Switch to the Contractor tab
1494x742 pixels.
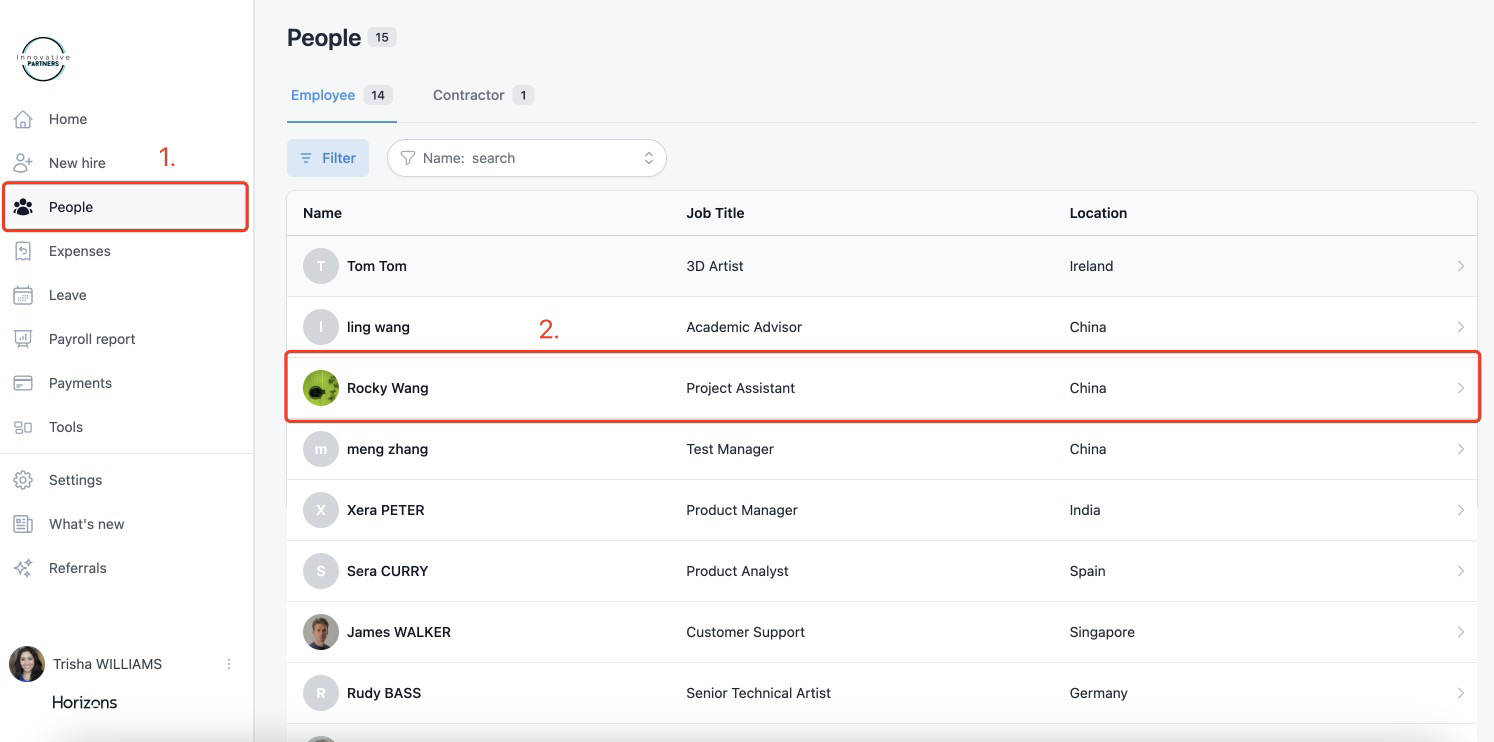(468, 95)
